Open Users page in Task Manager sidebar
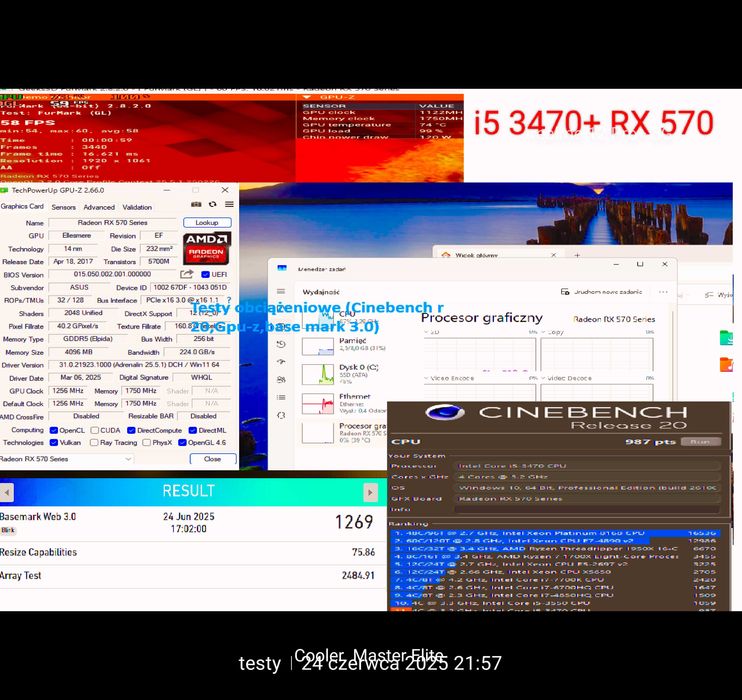The width and height of the screenshot is (742, 700). click(281, 380)
